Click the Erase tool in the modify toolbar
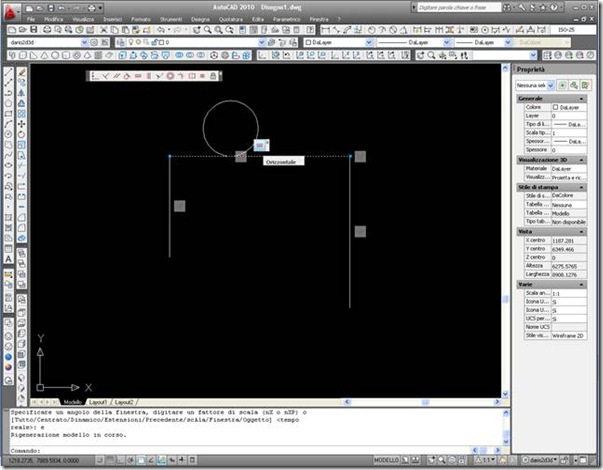 [22, 72]
